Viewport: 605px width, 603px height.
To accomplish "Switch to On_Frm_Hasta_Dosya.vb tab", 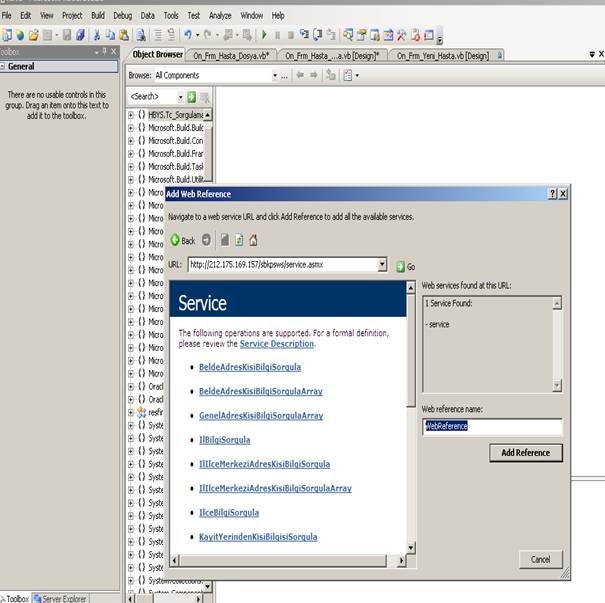I will [231, 56].
